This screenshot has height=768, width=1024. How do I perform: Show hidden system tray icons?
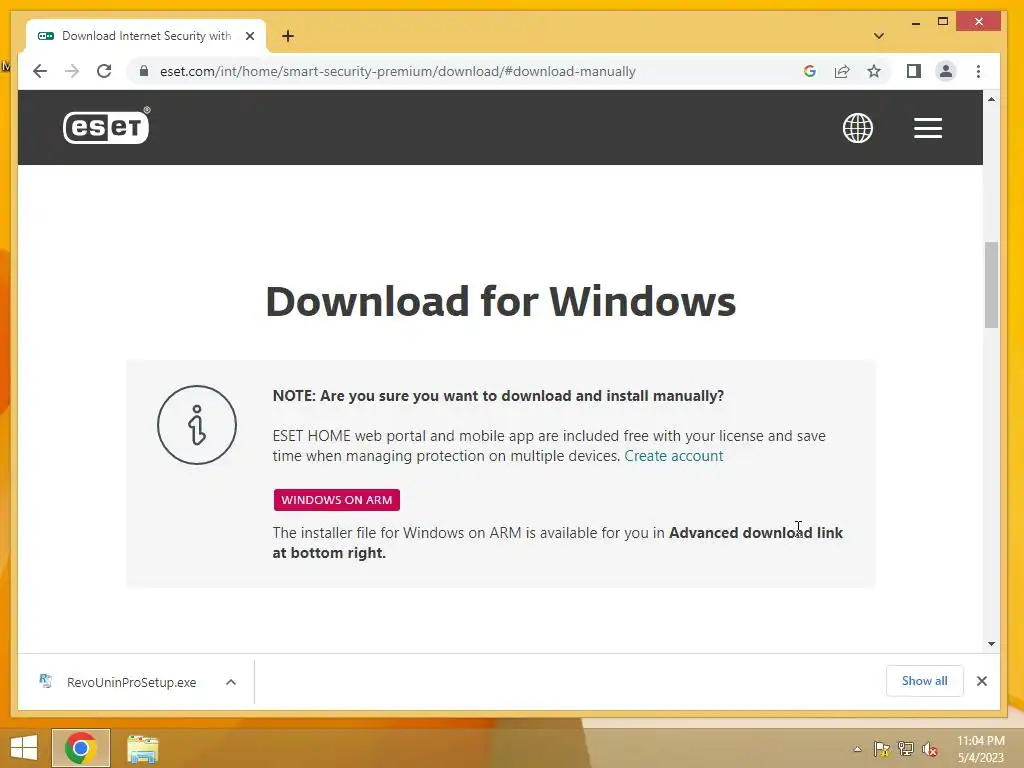857,749
